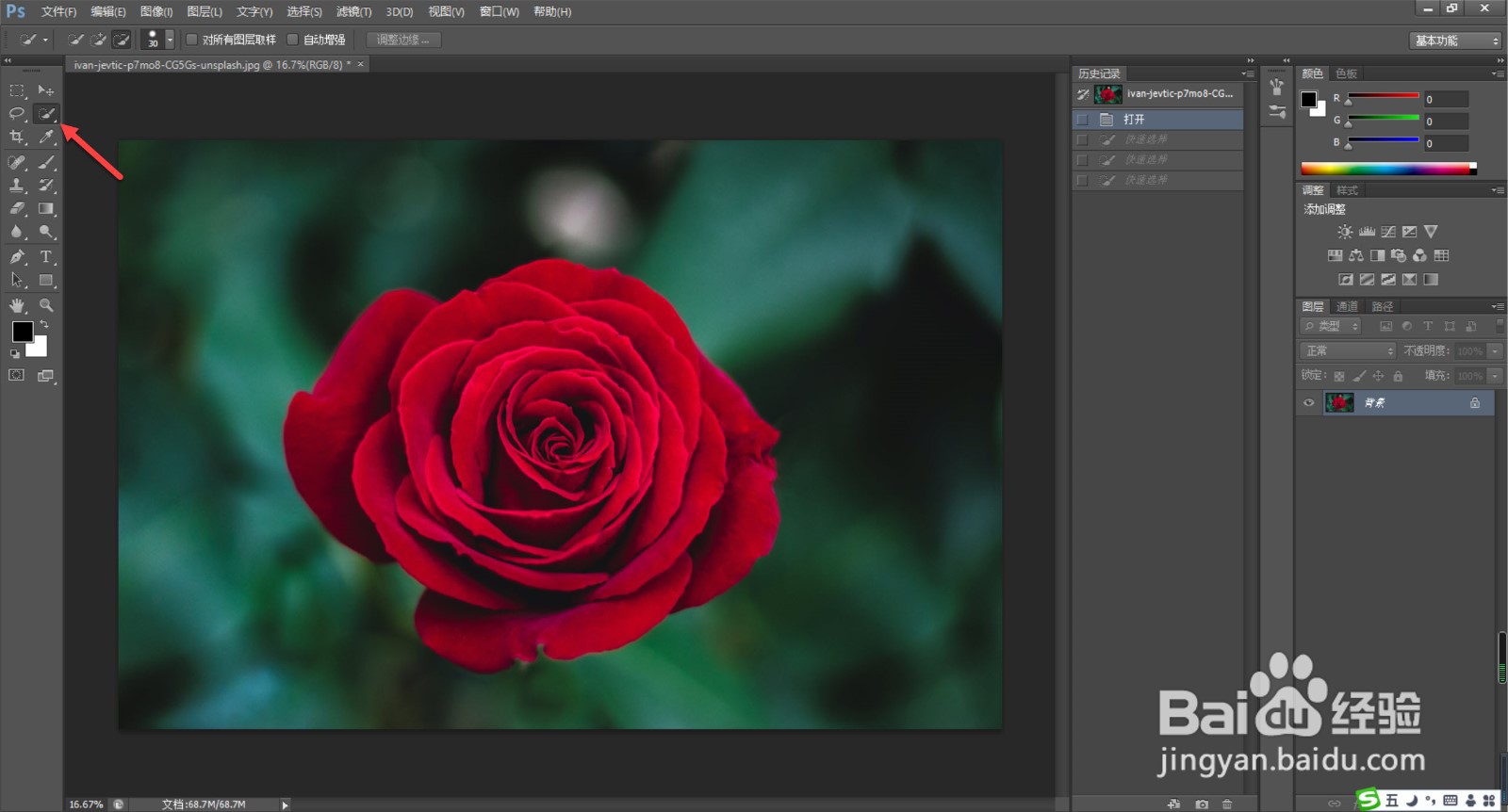Select the Zoom tool in the toolbox
Viewport: 1508px width, 812px height.
click(x=45, y=305)
